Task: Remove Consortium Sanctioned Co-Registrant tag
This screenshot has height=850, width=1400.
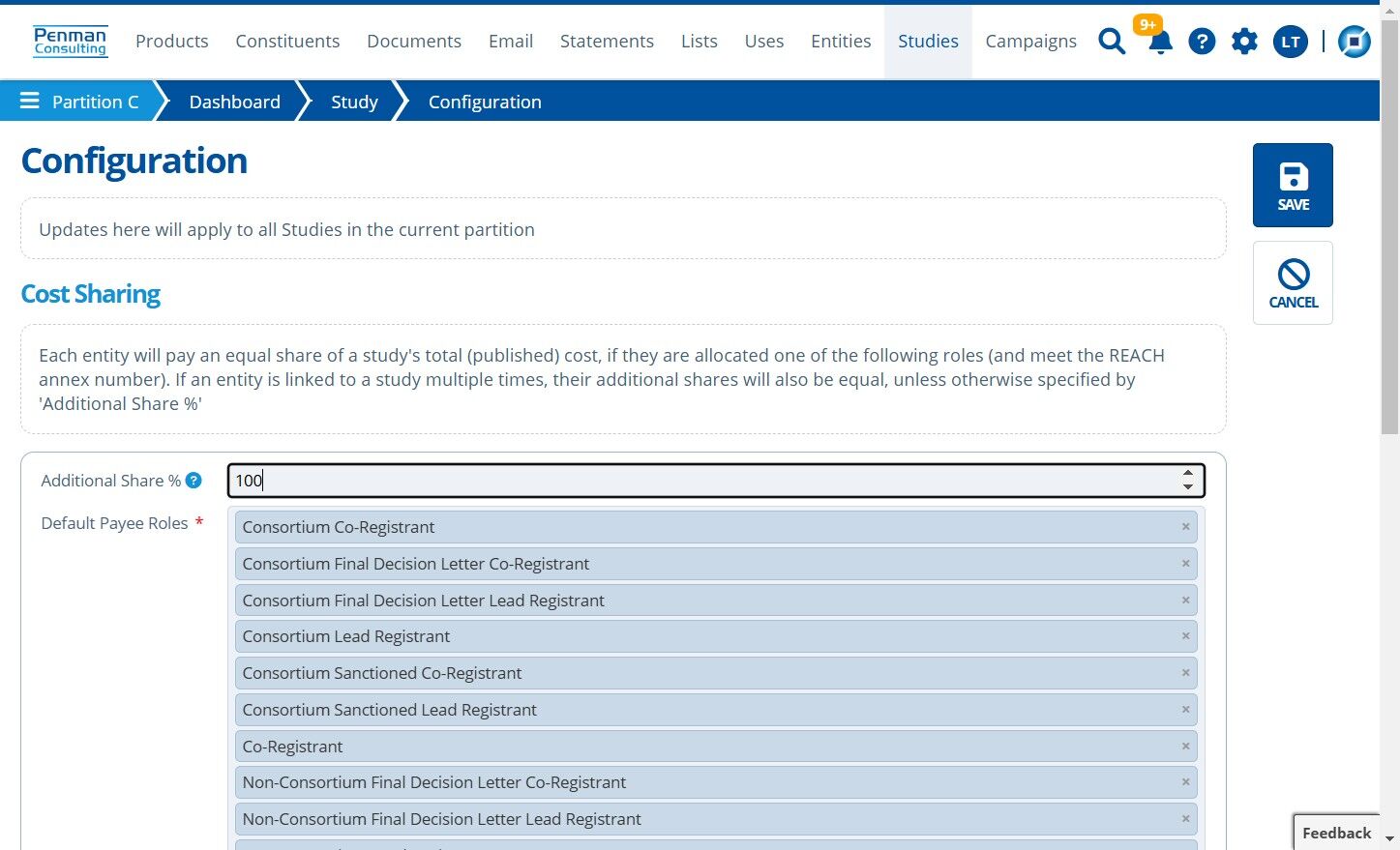Action: tap(1185, 673)
